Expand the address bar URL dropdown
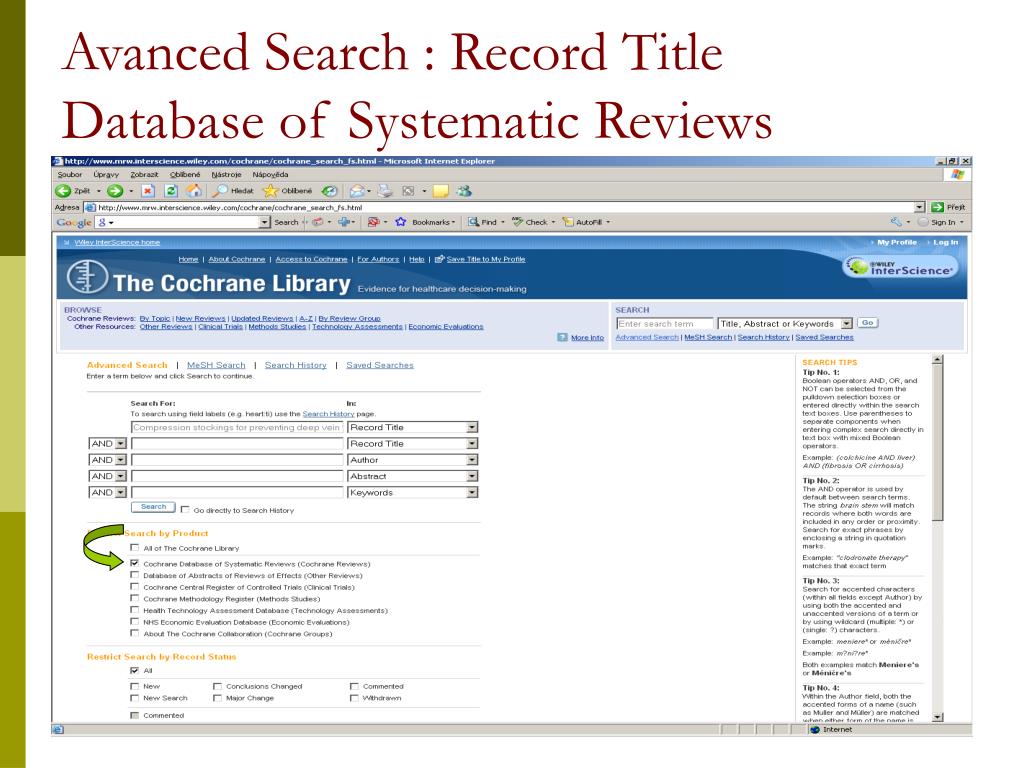1024x768 pixels. (920, 207)
